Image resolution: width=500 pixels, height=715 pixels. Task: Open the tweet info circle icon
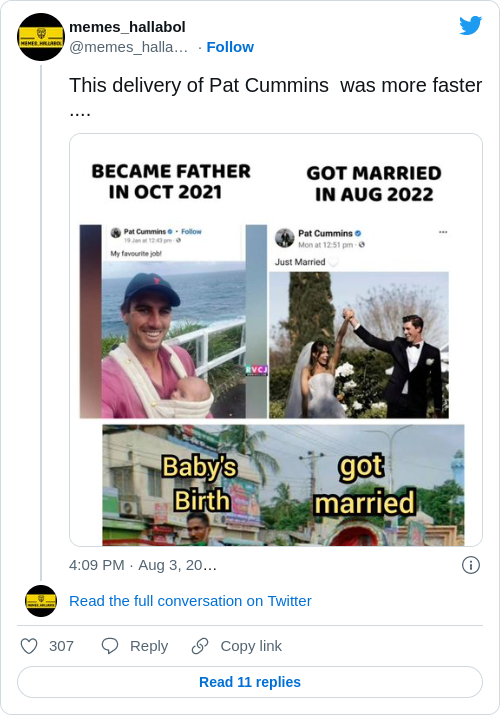pos(471,565)
